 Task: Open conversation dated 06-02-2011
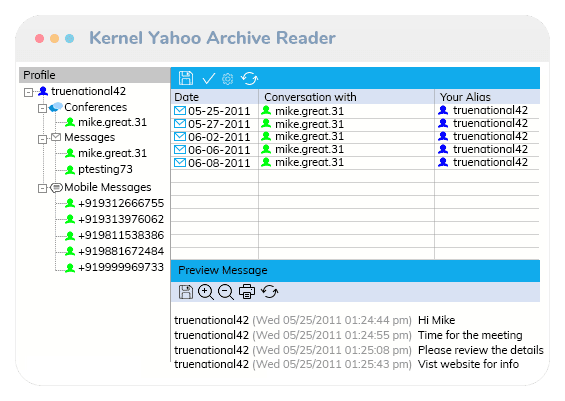click(x=355, y=137)
